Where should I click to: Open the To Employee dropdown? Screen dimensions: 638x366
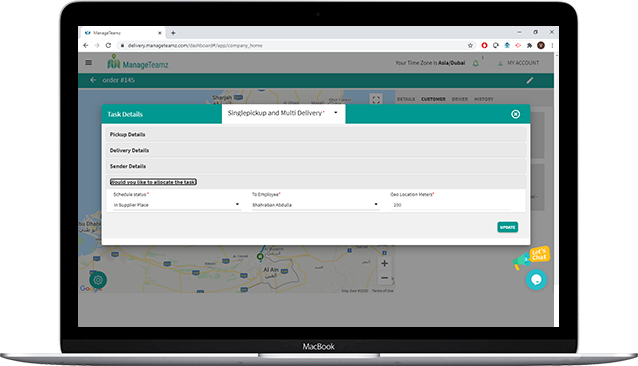[x=315, y=205]
